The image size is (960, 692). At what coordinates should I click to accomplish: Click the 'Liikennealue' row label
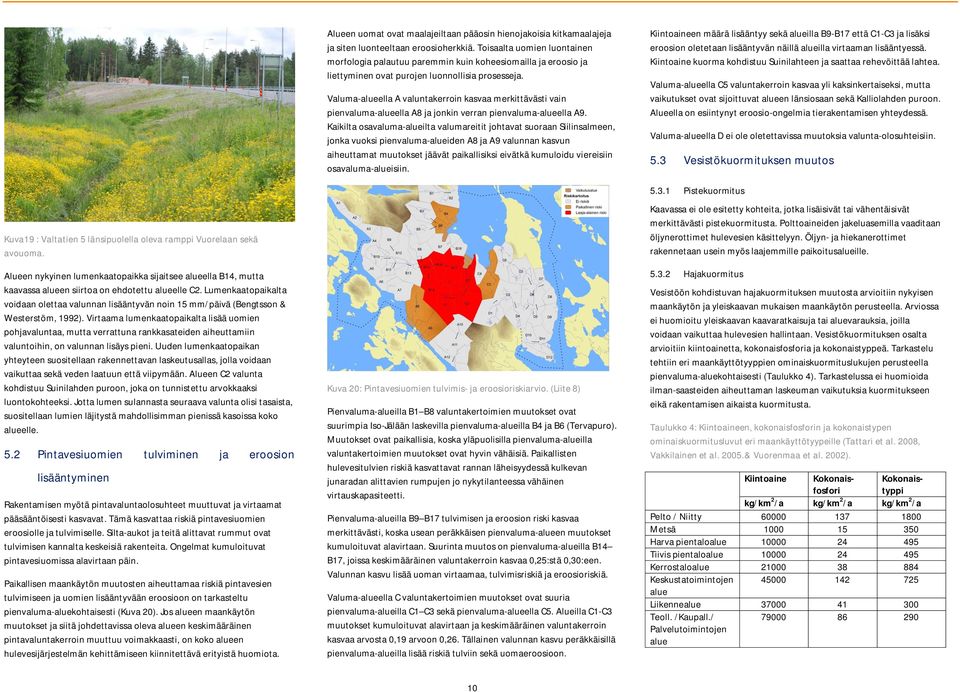point(675,604)
